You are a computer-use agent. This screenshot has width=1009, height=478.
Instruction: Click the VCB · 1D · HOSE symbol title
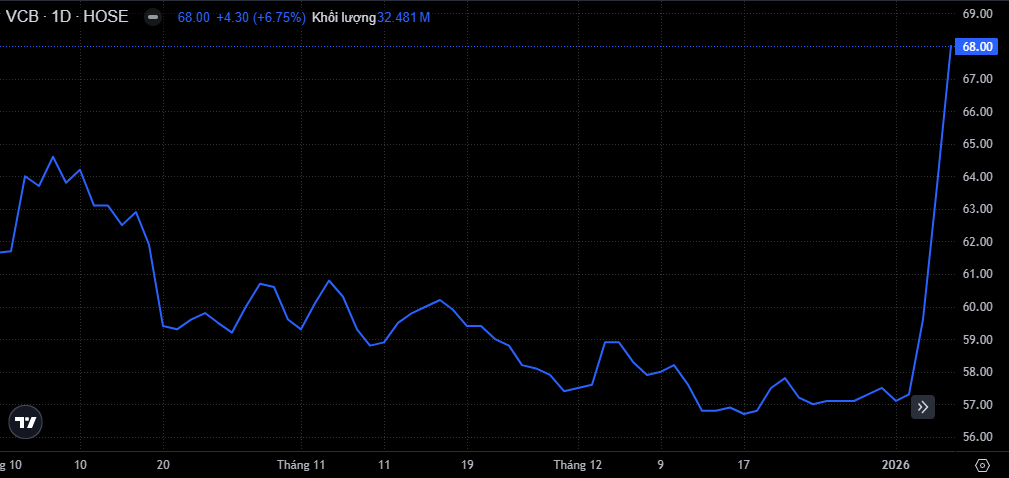coord(67,17)
